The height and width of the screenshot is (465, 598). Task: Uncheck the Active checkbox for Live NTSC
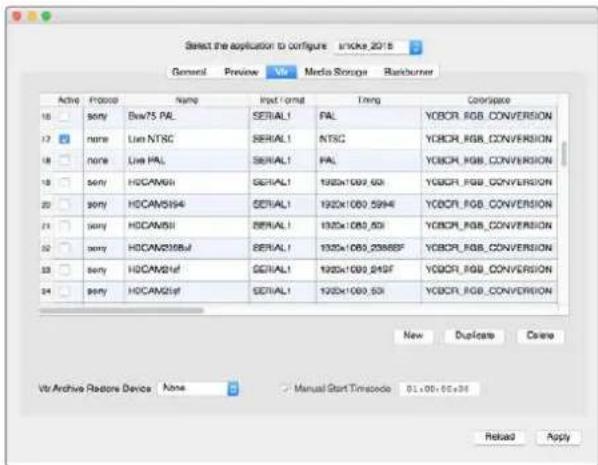[x=64, y=139]
